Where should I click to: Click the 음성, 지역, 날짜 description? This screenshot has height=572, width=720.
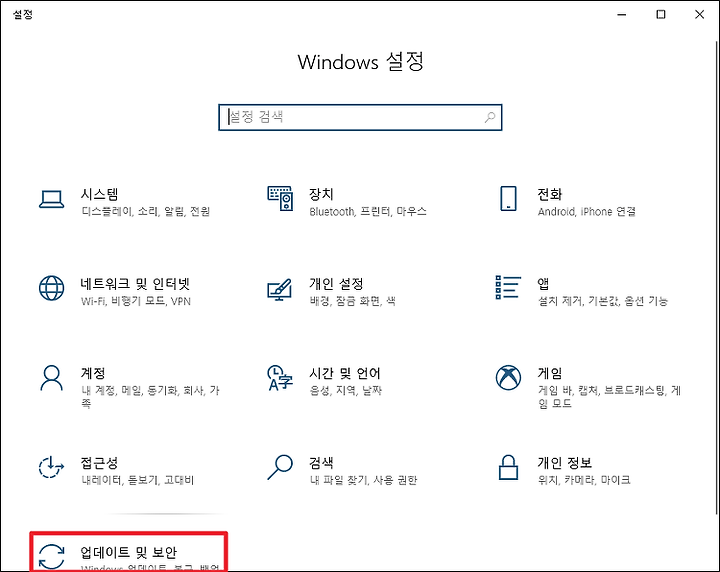point(345,390)
